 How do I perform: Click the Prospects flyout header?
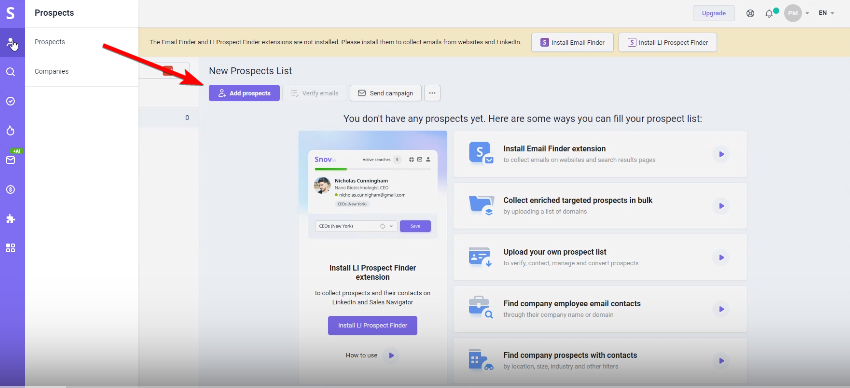point(54,13)
